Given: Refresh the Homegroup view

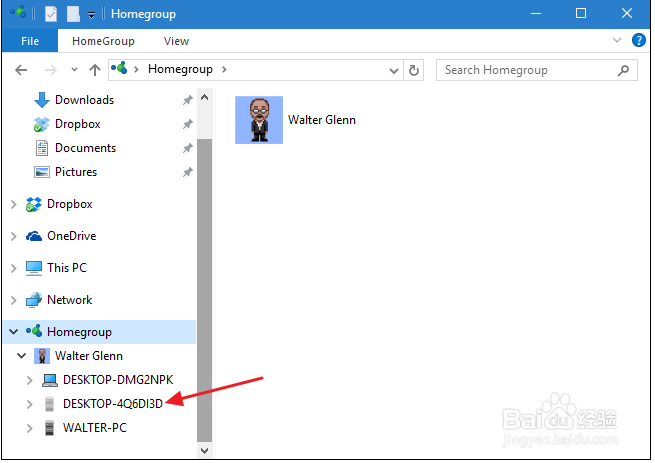Looking at the screenshot, I should pos(414,70).
